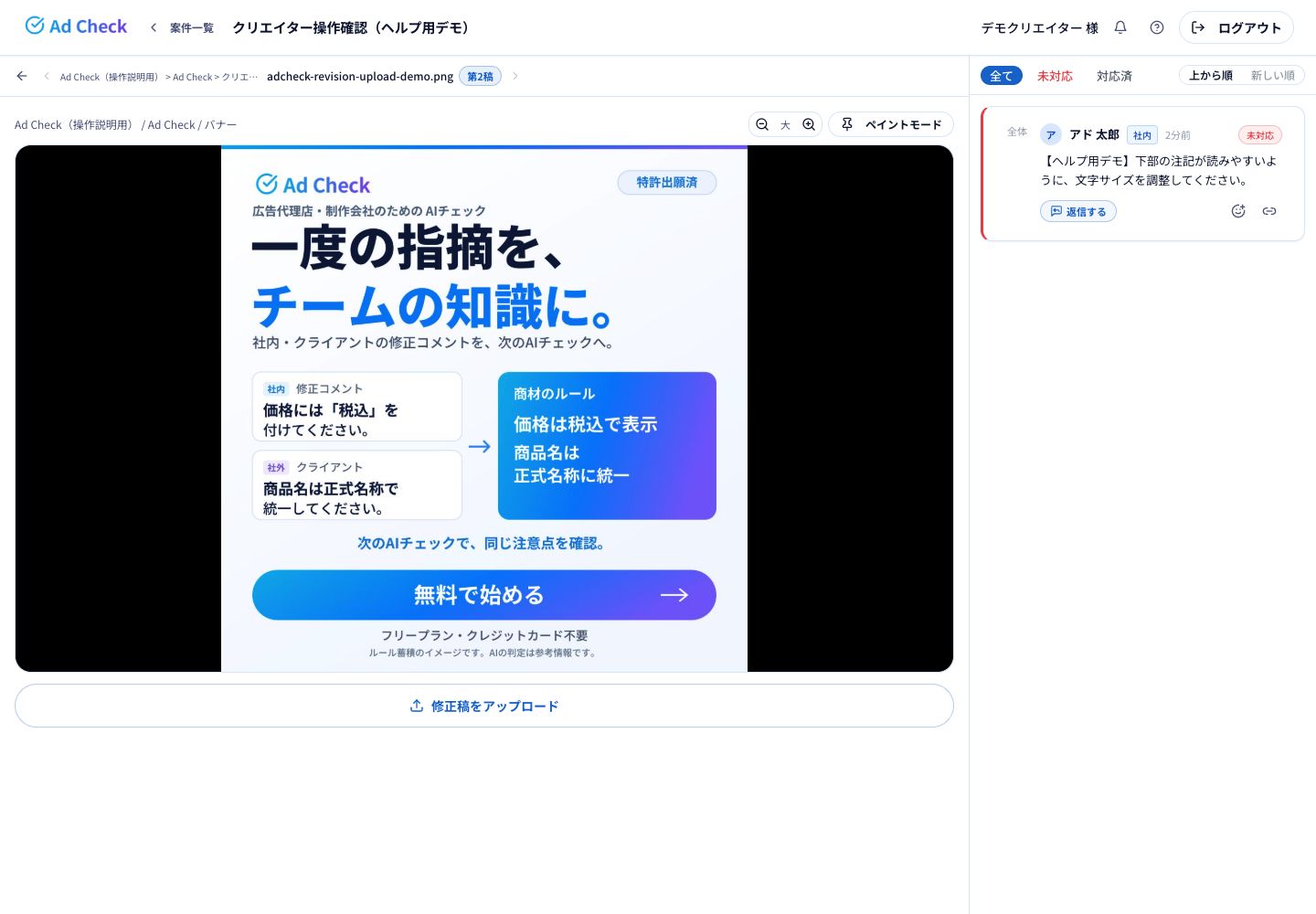Click the 2分前 timestamp
The image size is (1316, 914).
pos(1178,135)
